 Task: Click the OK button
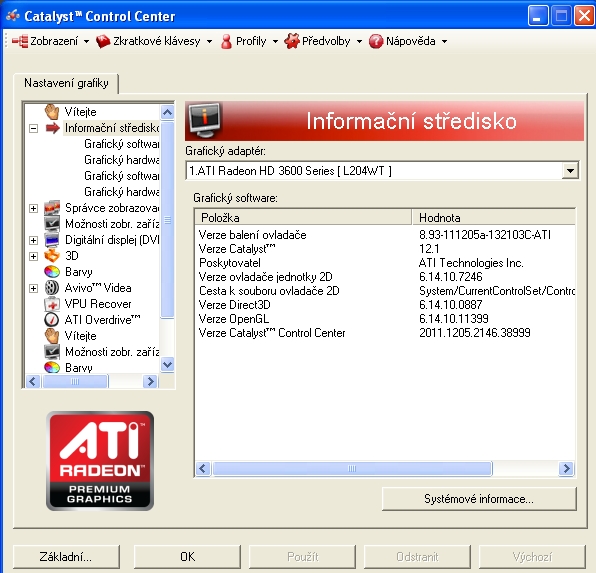[187, 557]
